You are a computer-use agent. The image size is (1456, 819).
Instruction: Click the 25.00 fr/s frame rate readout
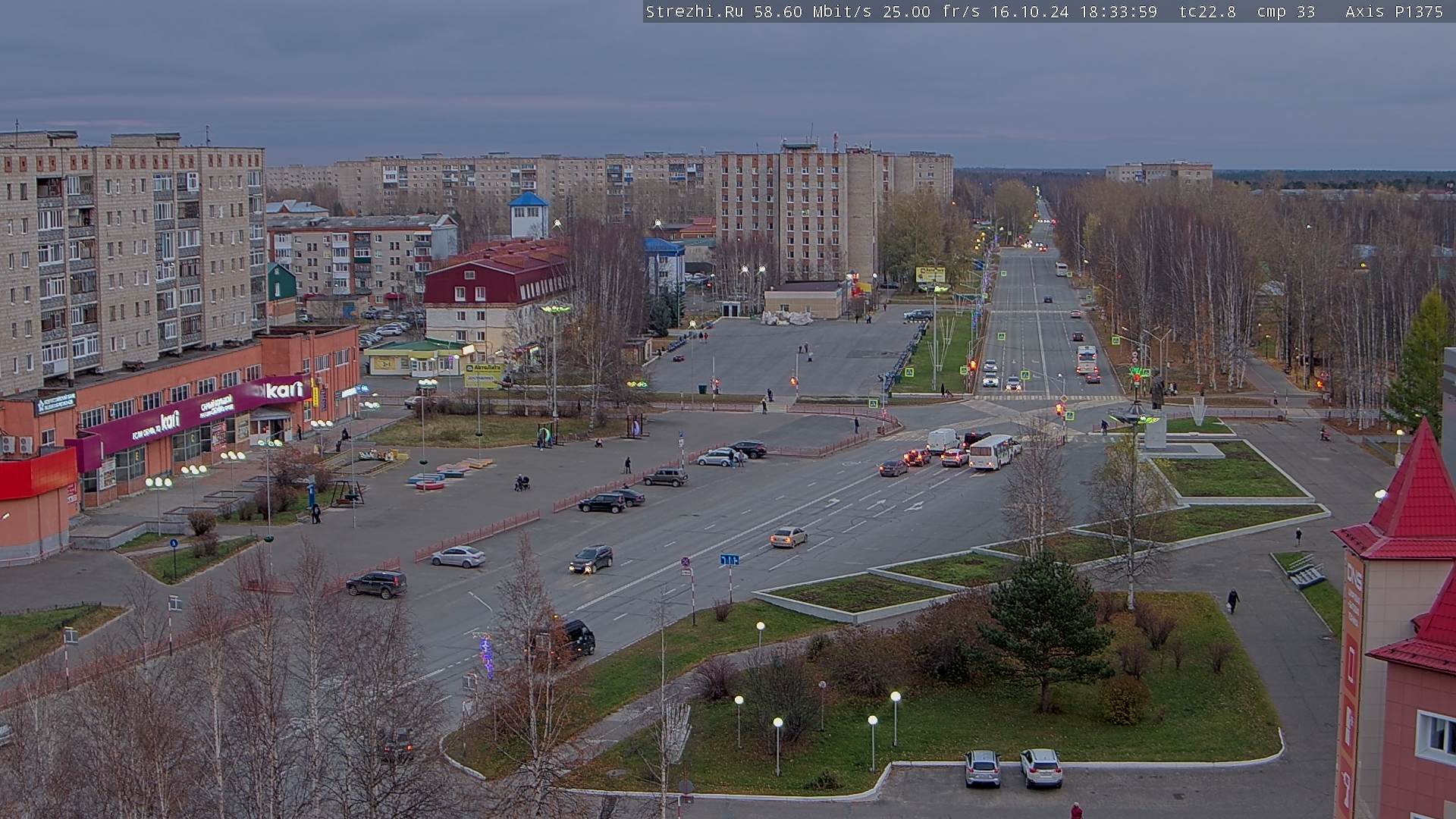tap(931, 11)
